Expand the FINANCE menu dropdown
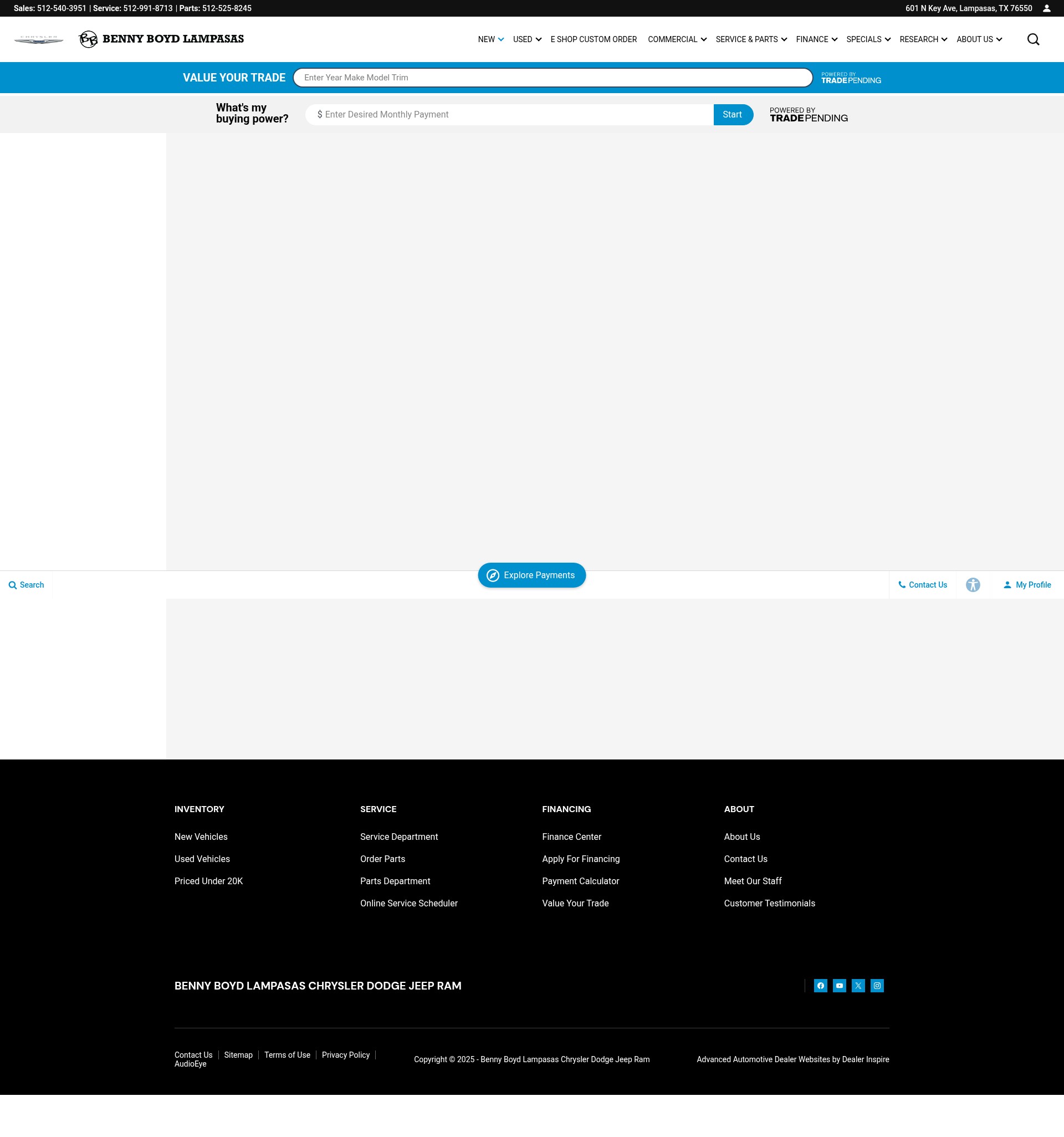Image resolution: width=1064 pixels, height=1137 pixels. (x=816, y=39)
